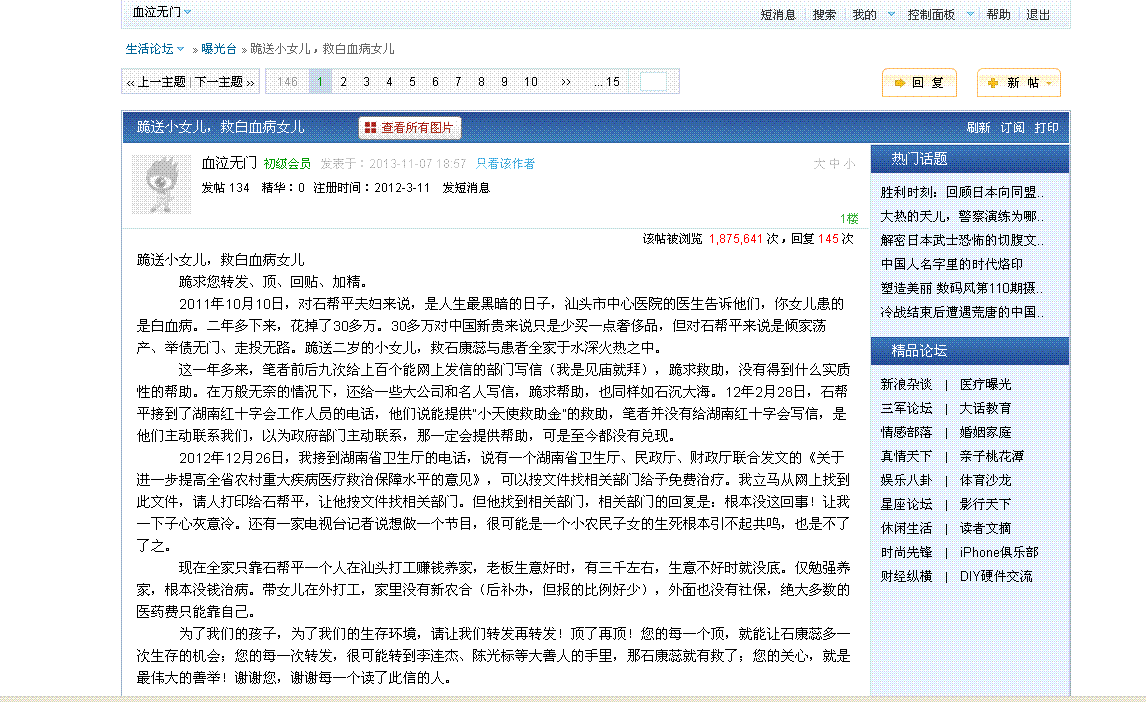Jump to last page ...15
The image size is (1146, 702).
(x=607, y=82)
